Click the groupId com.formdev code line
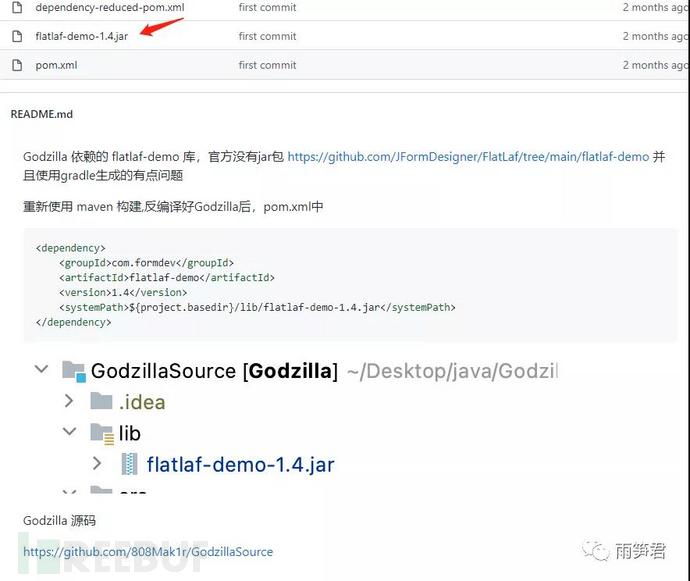The height and width of the screenshot is (581, 690). pos(147,263)
